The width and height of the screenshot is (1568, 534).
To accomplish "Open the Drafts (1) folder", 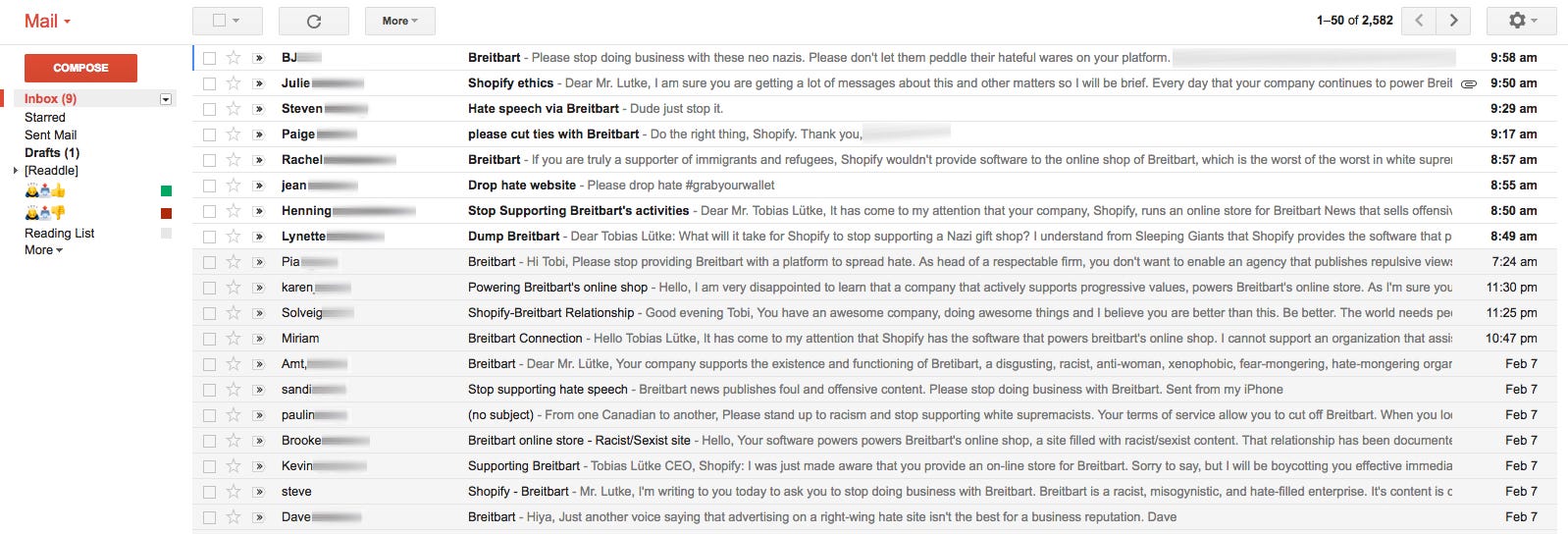I will pyautogui.click(x=52, y=152).
